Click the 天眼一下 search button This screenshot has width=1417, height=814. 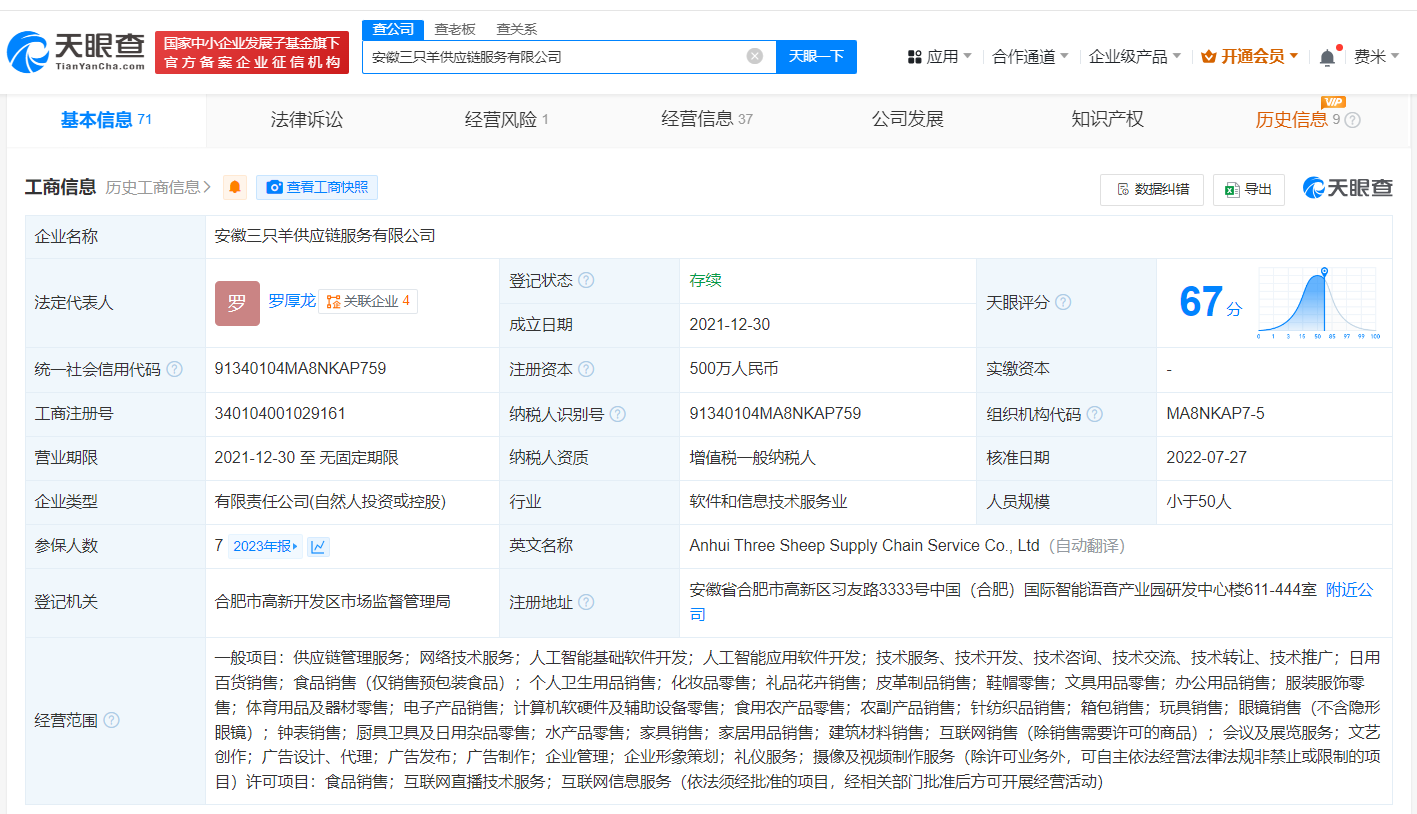tap(816, 57)
